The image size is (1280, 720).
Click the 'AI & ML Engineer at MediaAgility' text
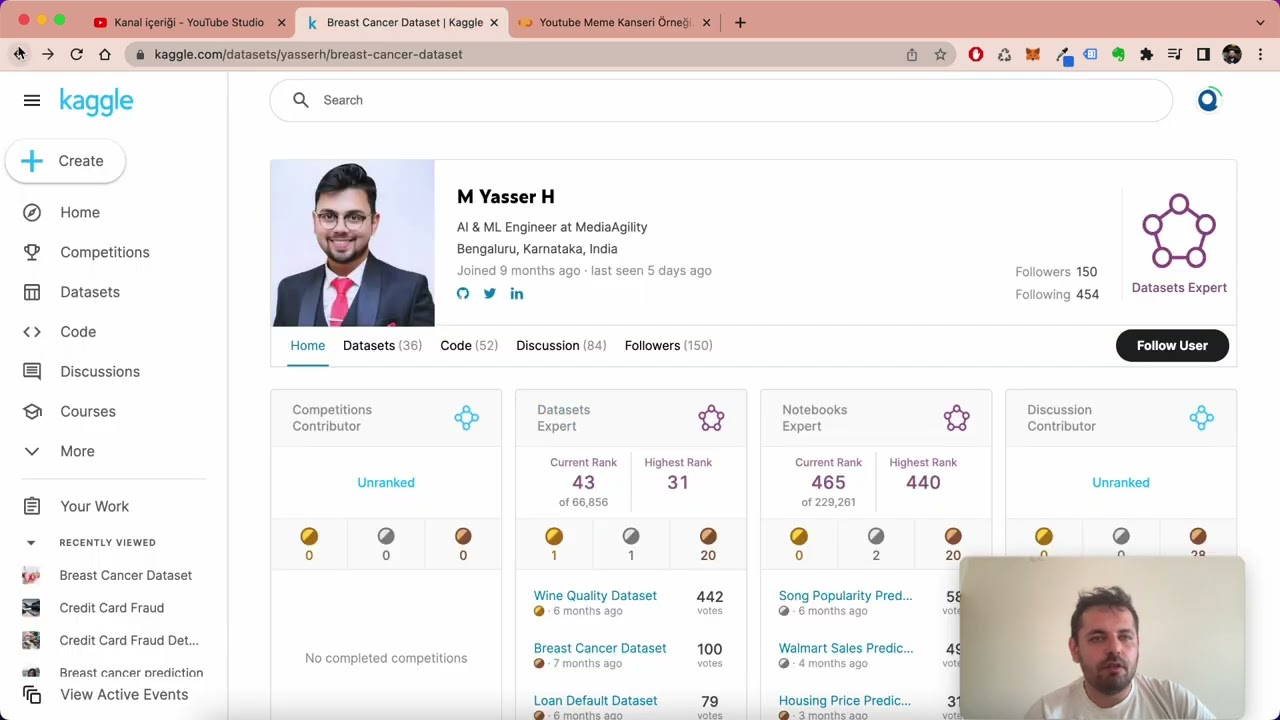pyautogui.click(x=552, y=227)
